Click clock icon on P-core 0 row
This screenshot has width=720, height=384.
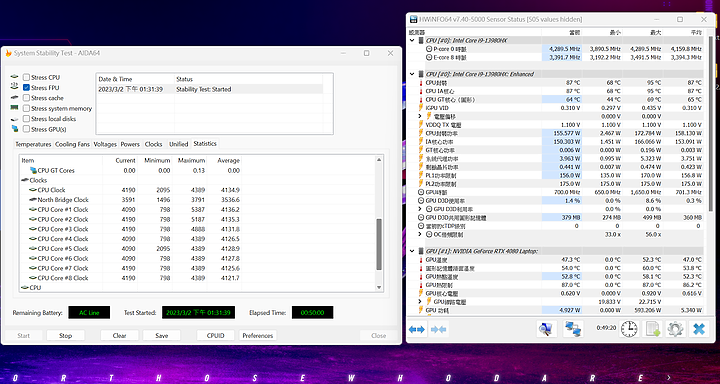point(429,49)
